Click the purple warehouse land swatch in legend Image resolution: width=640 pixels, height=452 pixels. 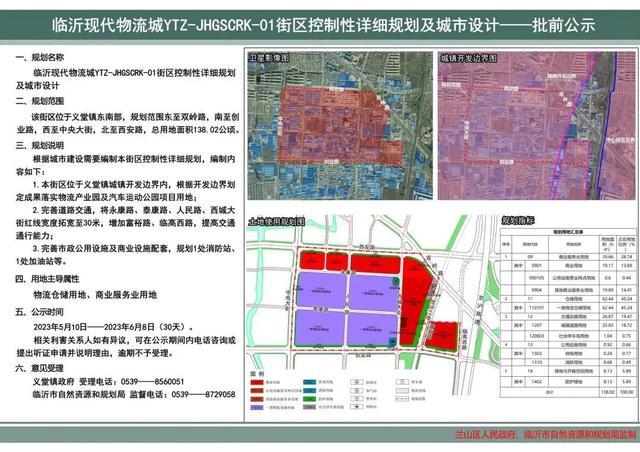(x=257, y=407)
